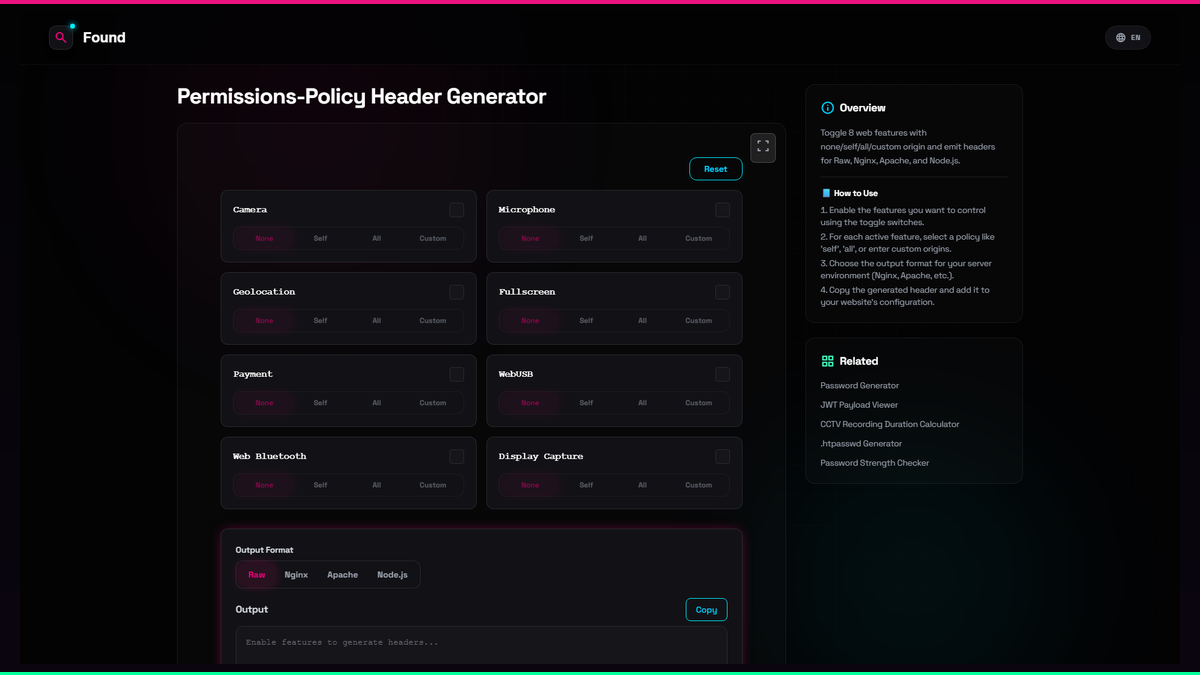This screenshot has height=675, width=1200.
Task: Enable the Camera feature checkbox
Action: (456, 210)
